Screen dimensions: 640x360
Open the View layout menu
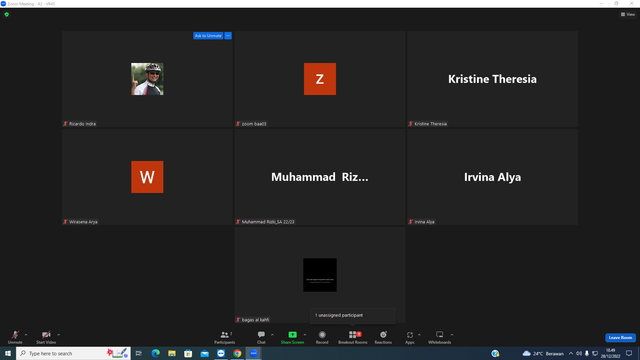[628, 14]
